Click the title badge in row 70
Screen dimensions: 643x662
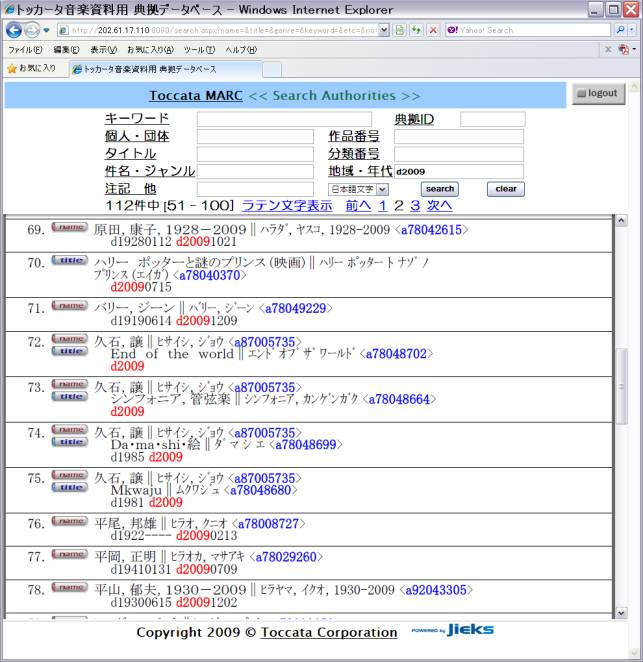[x=70, y=260]
